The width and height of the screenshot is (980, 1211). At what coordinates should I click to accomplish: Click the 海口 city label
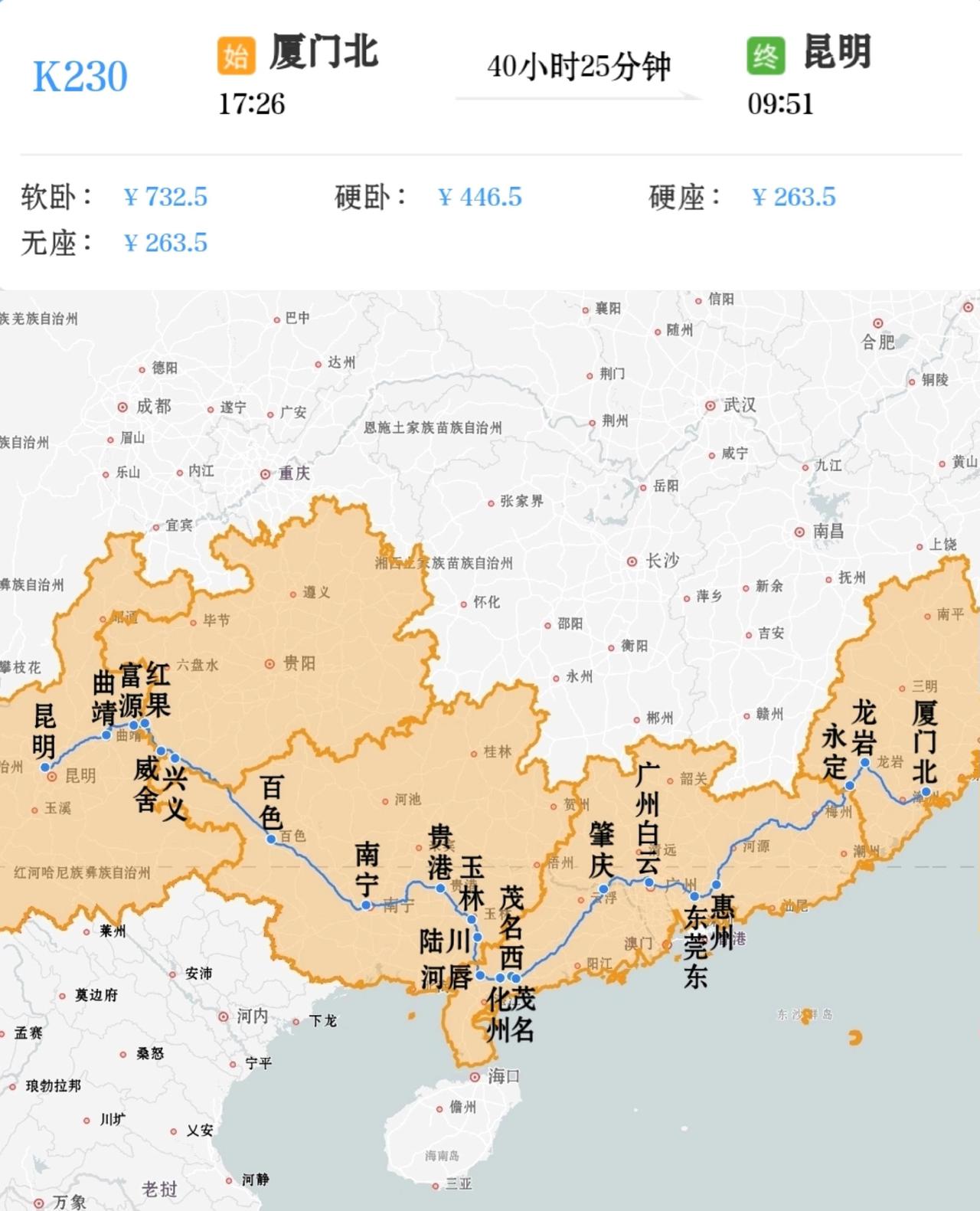coord(505,1076)
